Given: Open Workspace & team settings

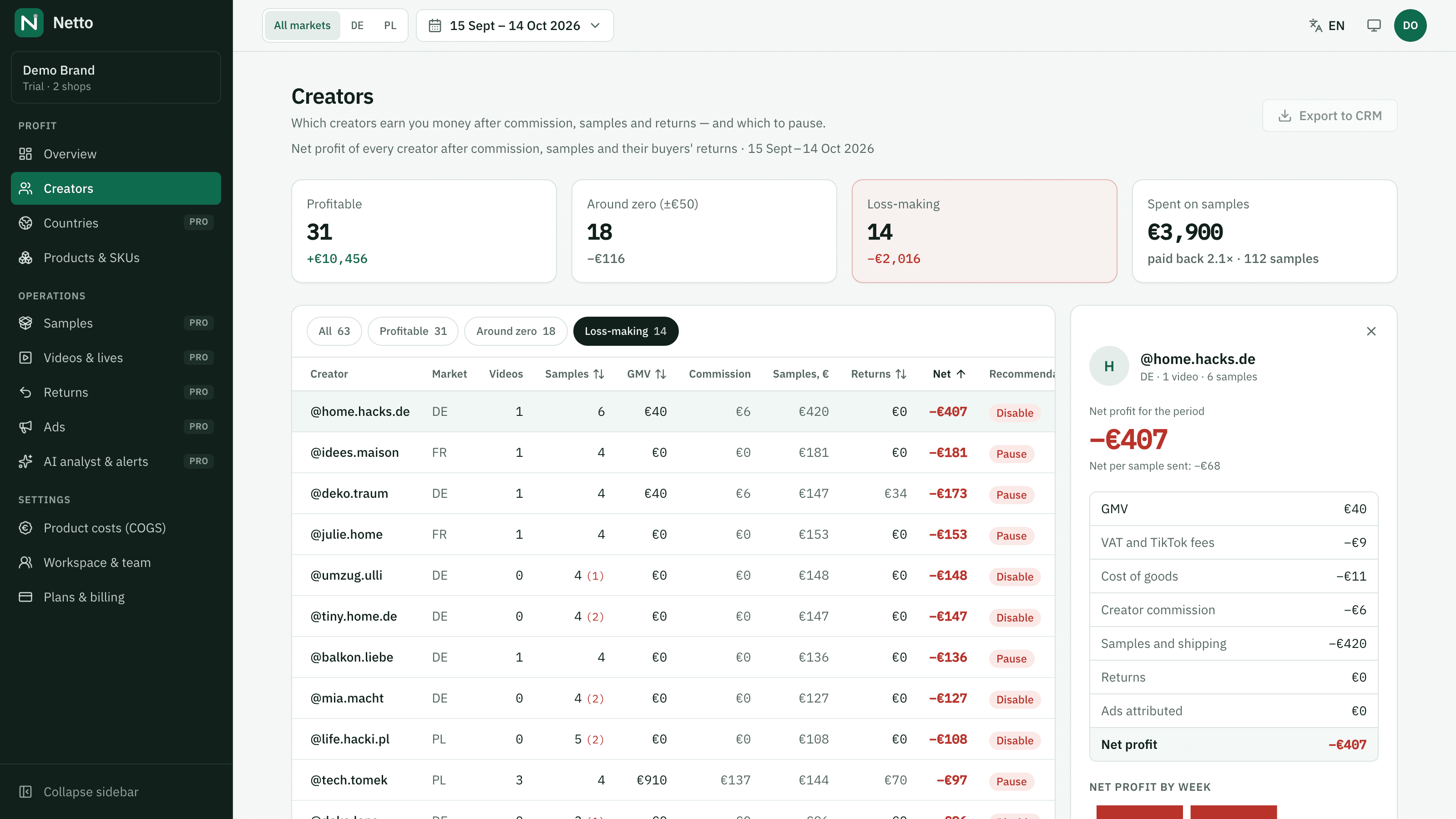Looking at the screenshot, I should [115, 562].
